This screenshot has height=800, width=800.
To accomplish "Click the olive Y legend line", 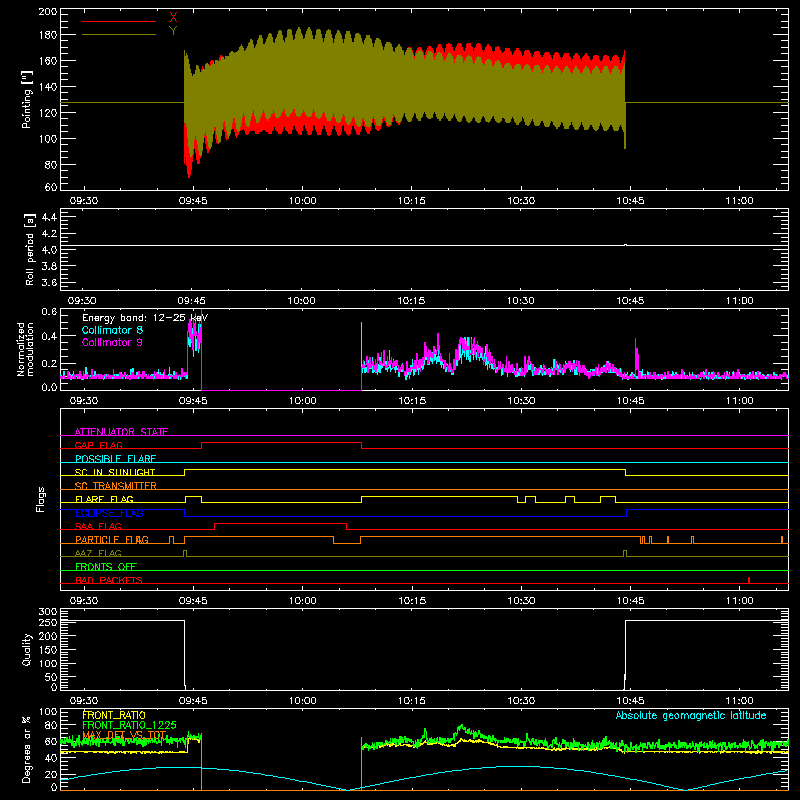I will pos(119,35).
